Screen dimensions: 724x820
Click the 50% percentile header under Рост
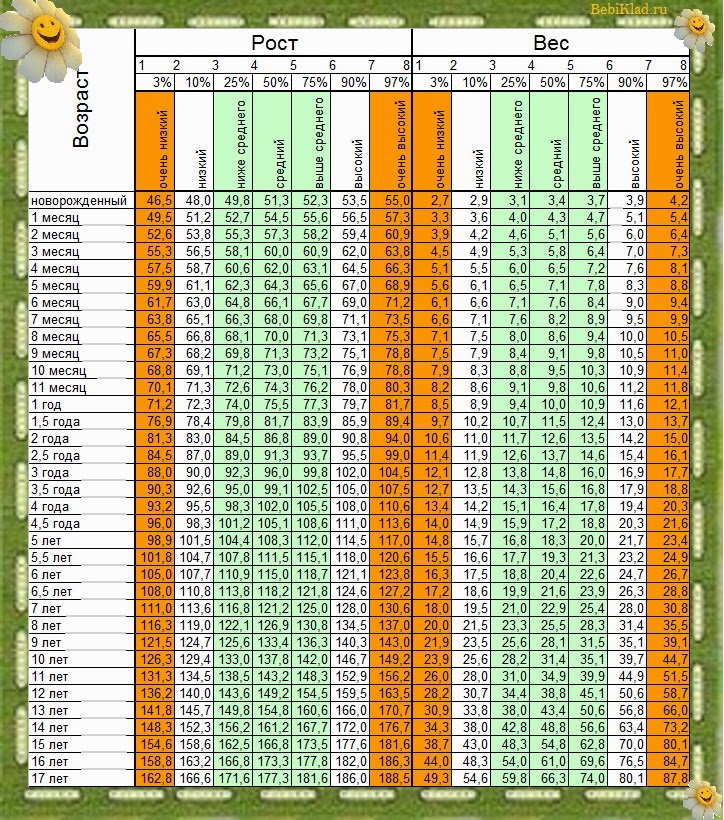273,83
